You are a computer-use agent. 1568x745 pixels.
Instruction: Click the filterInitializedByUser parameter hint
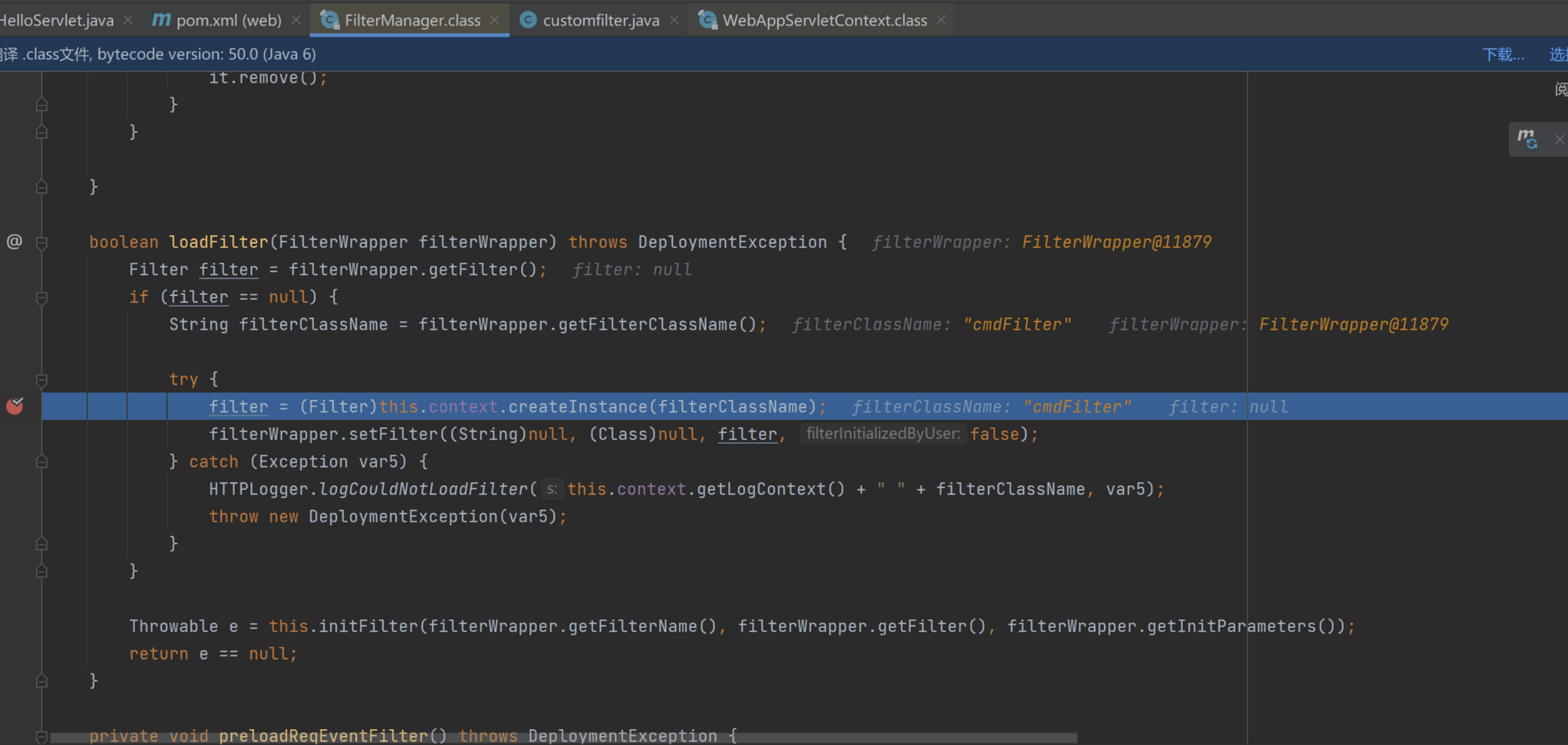(882, 434)
